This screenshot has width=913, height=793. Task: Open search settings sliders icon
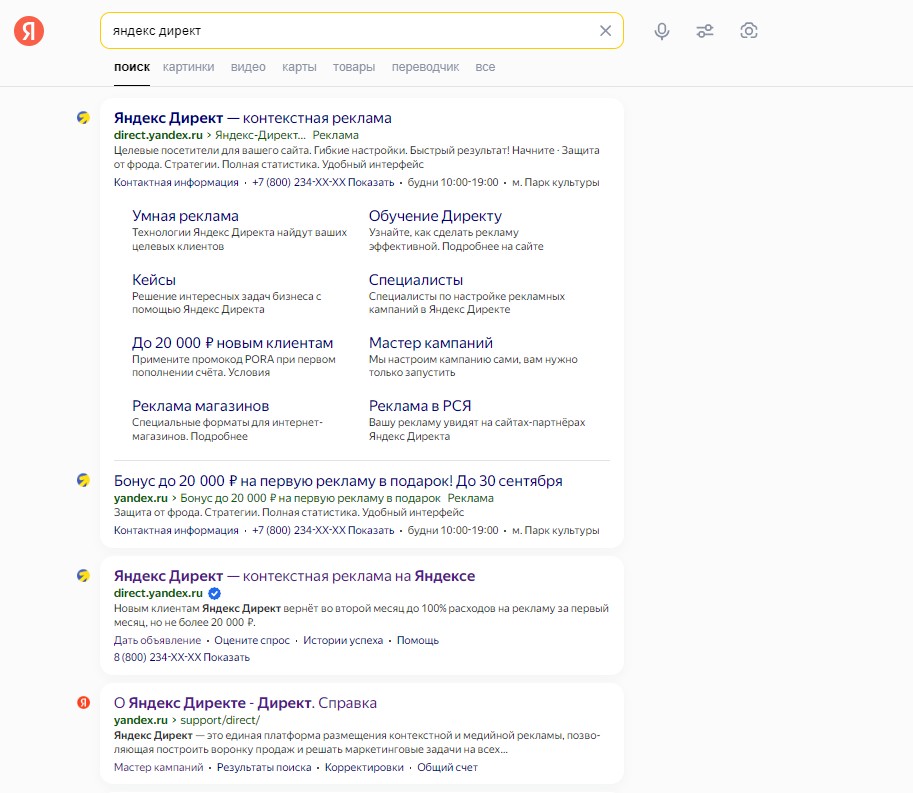[705, 31]
